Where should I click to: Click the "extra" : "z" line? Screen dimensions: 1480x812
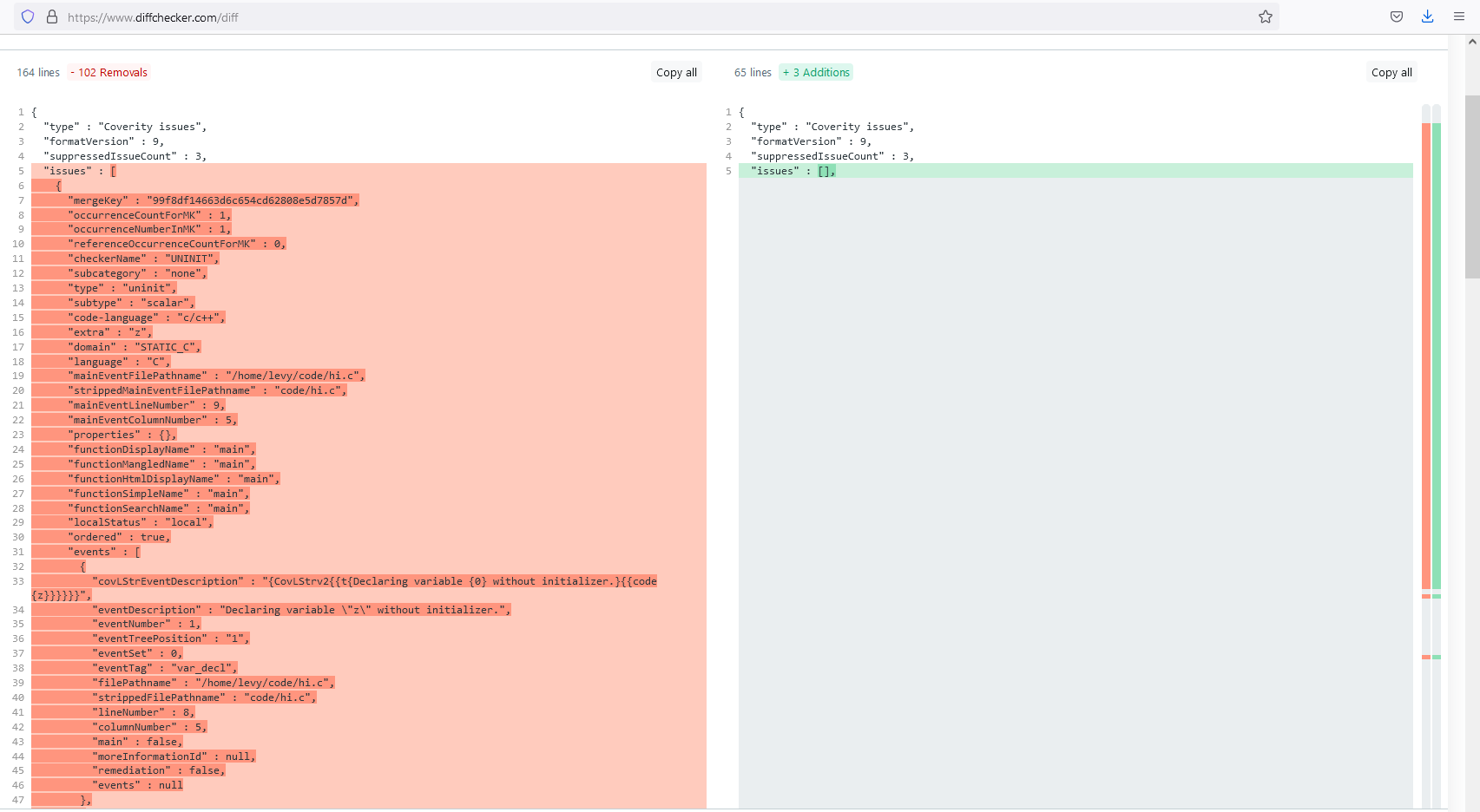(x=109, y=332)
